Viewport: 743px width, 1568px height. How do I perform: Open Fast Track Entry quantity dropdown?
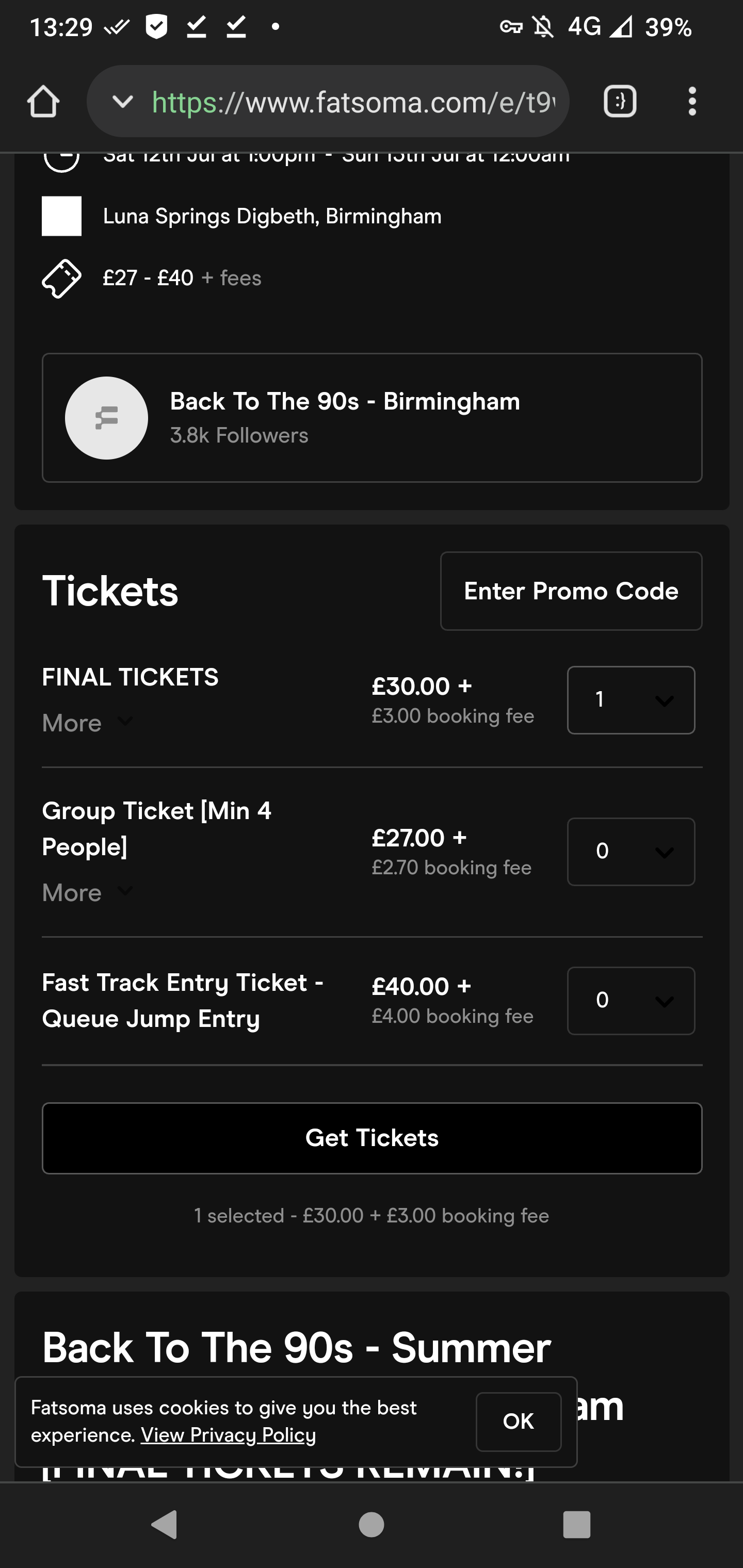pos(631,1001)
